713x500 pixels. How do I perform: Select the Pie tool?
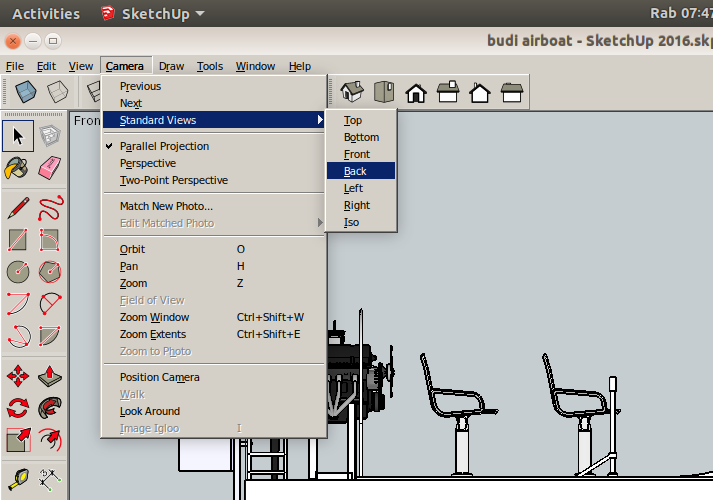coord(50,336)
